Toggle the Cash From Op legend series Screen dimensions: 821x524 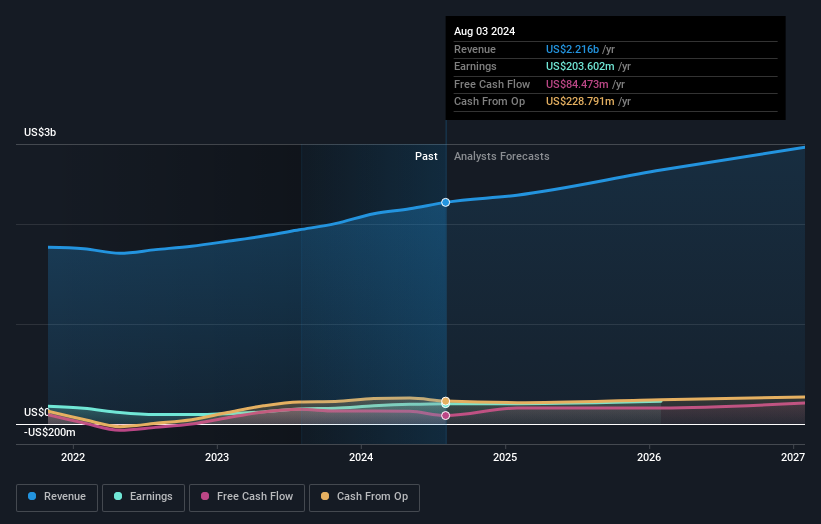coord(364,497)
